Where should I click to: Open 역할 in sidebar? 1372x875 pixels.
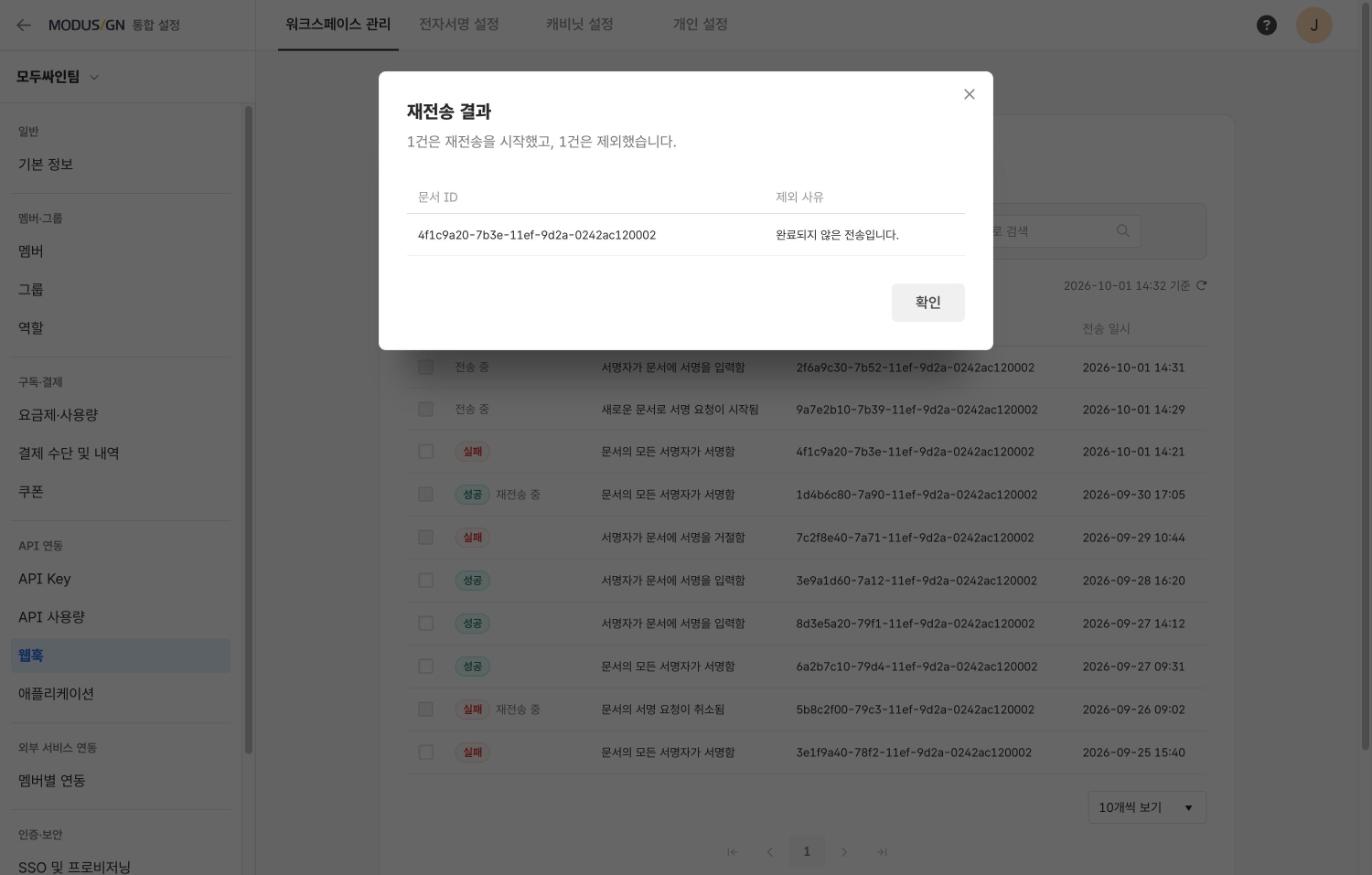point(121,327)
